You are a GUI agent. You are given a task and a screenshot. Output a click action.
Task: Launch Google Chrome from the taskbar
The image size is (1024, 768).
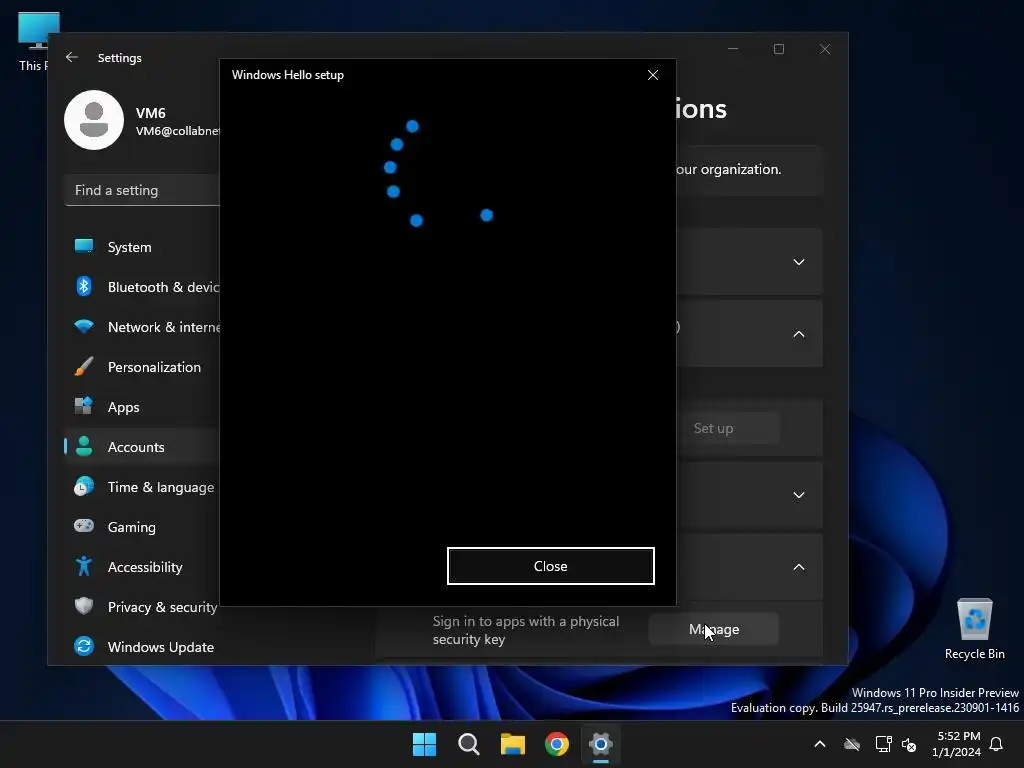[x=557, y=744]
